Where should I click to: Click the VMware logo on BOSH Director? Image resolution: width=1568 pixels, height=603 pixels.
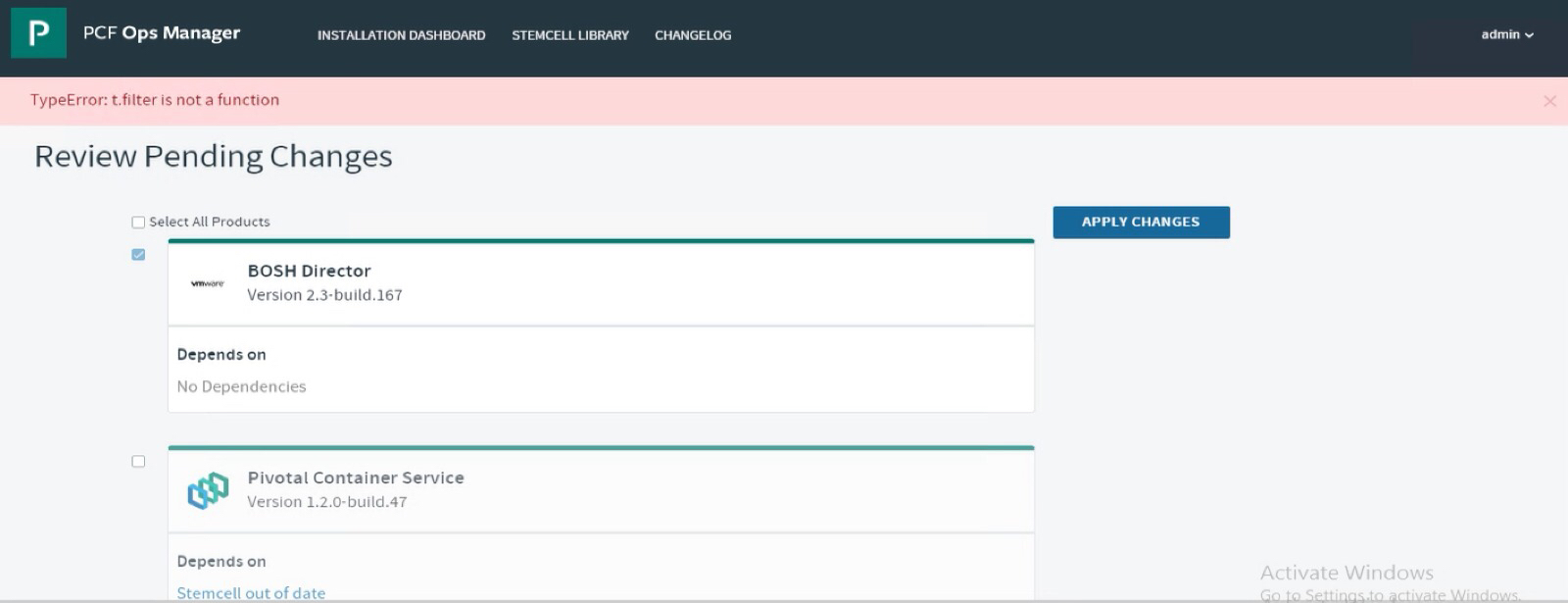coord(207,283)
